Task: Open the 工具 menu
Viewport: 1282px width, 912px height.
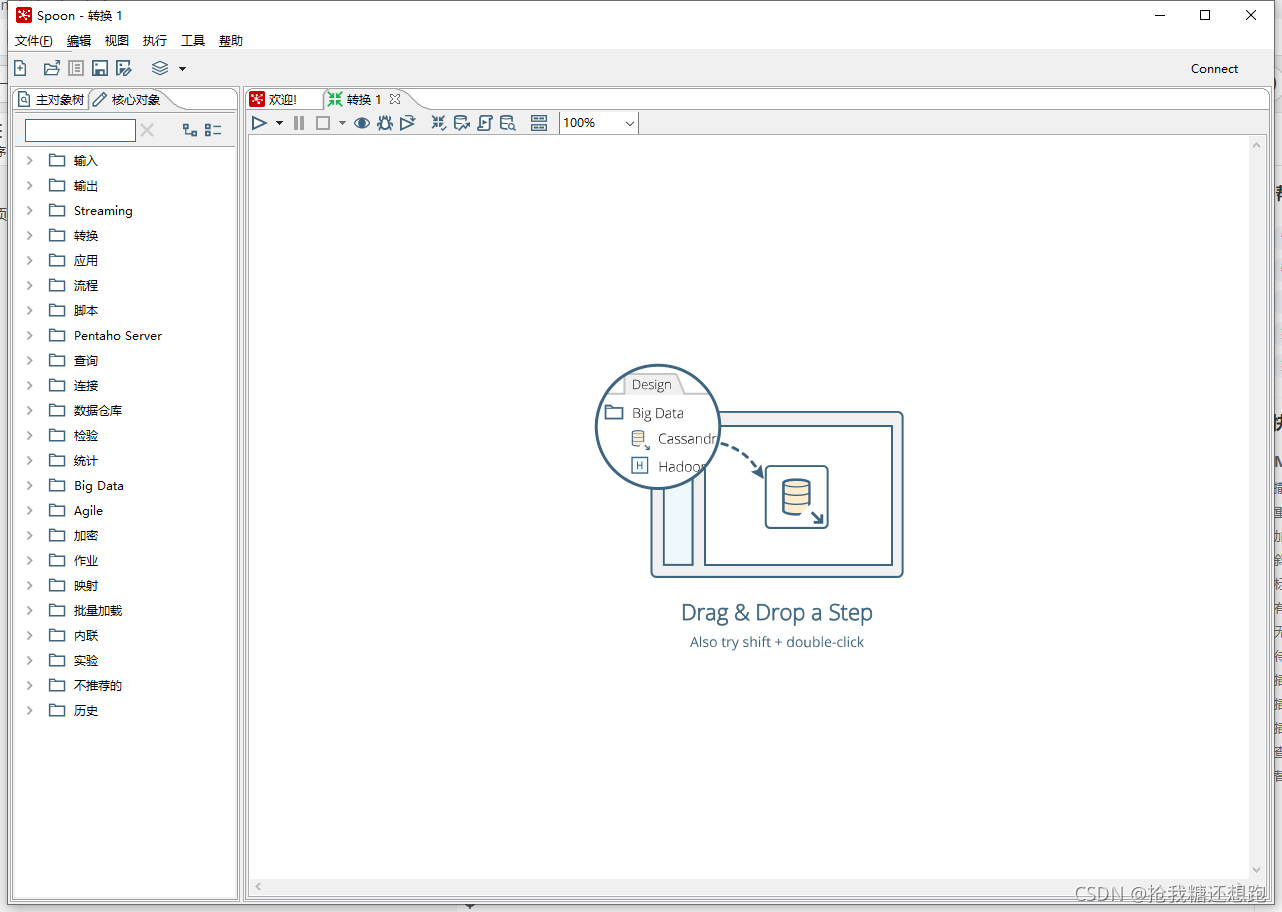Action: tap(193, 41)
